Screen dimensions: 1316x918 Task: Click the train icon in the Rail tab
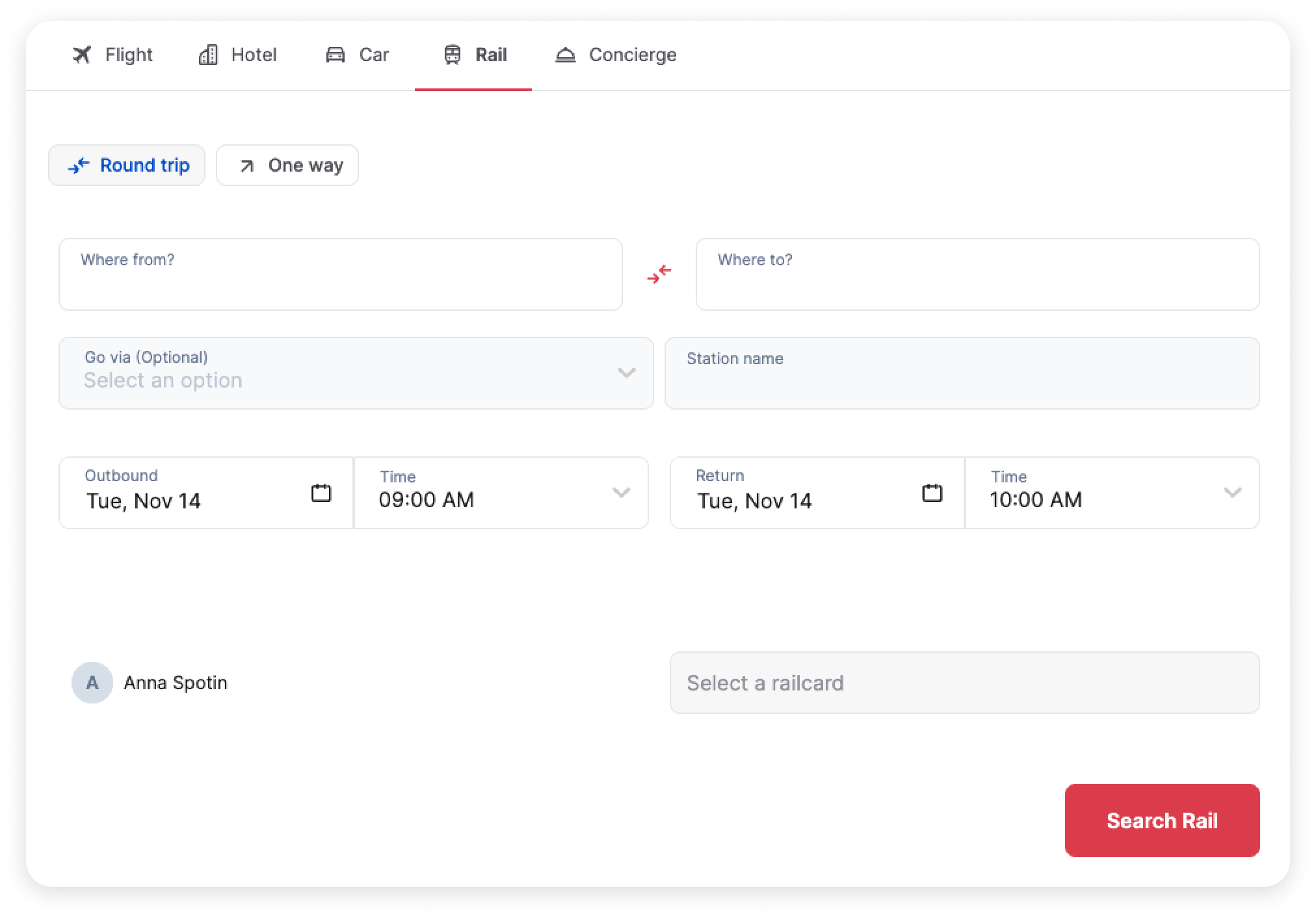point(453,55)
